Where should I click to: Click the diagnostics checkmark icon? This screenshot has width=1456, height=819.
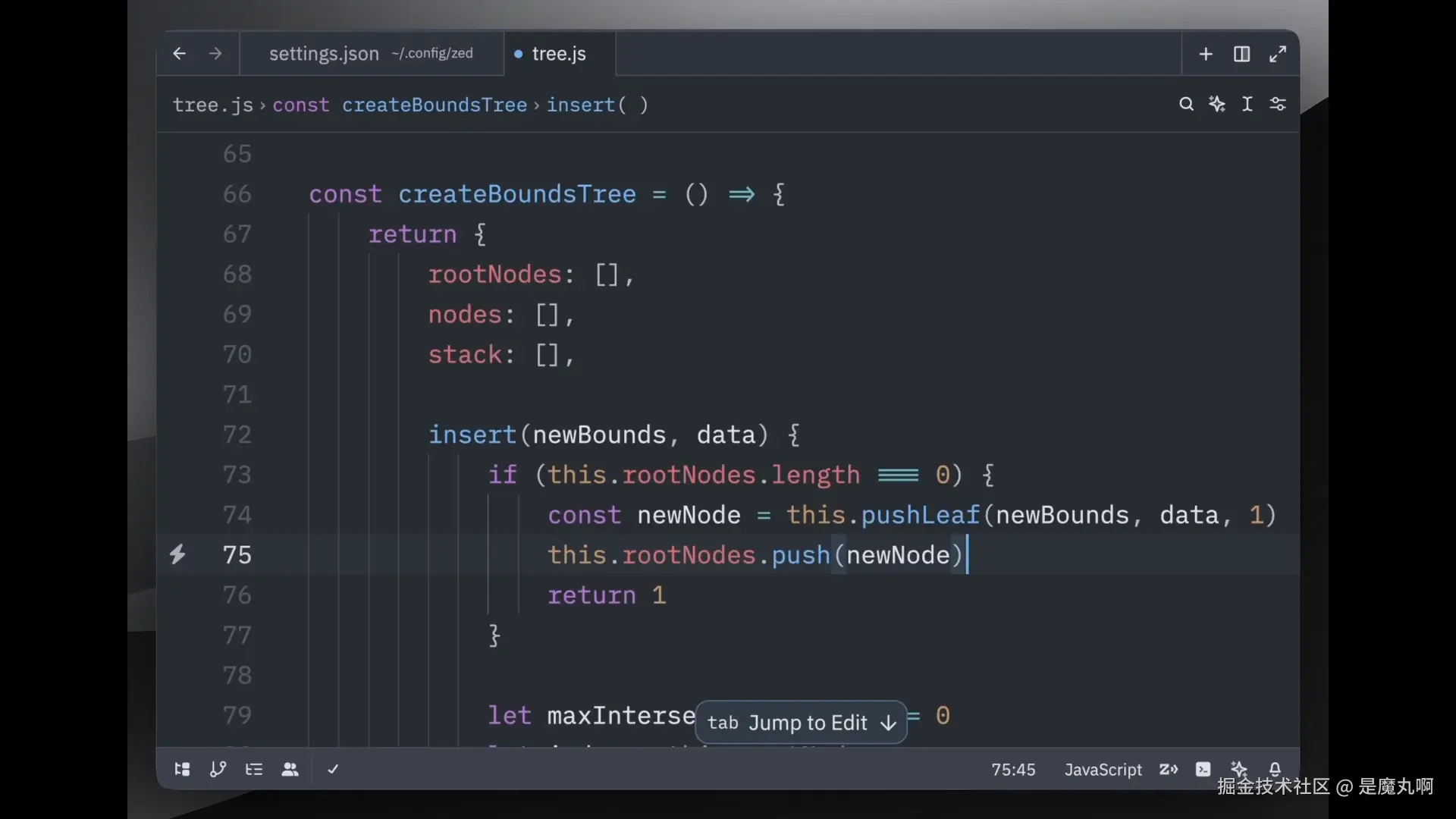point(333,769)
